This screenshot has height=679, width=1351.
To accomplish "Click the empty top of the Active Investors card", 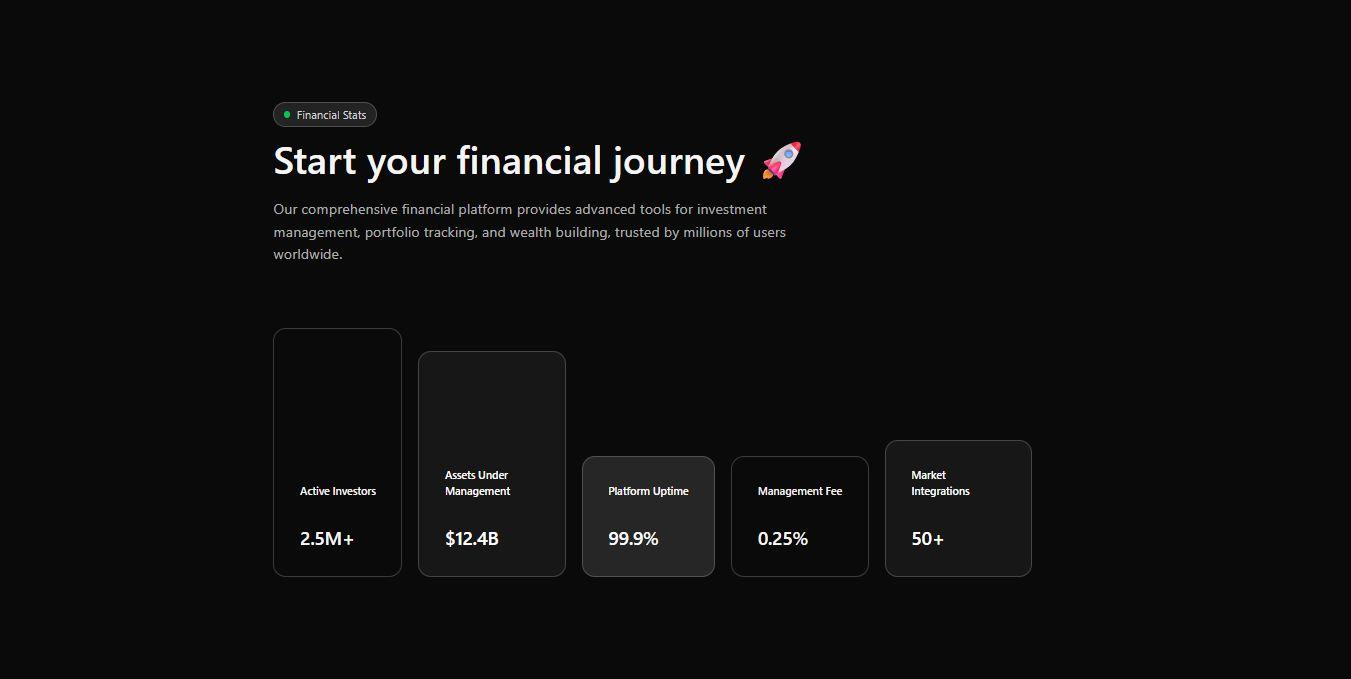I will (x=337, y=390).
